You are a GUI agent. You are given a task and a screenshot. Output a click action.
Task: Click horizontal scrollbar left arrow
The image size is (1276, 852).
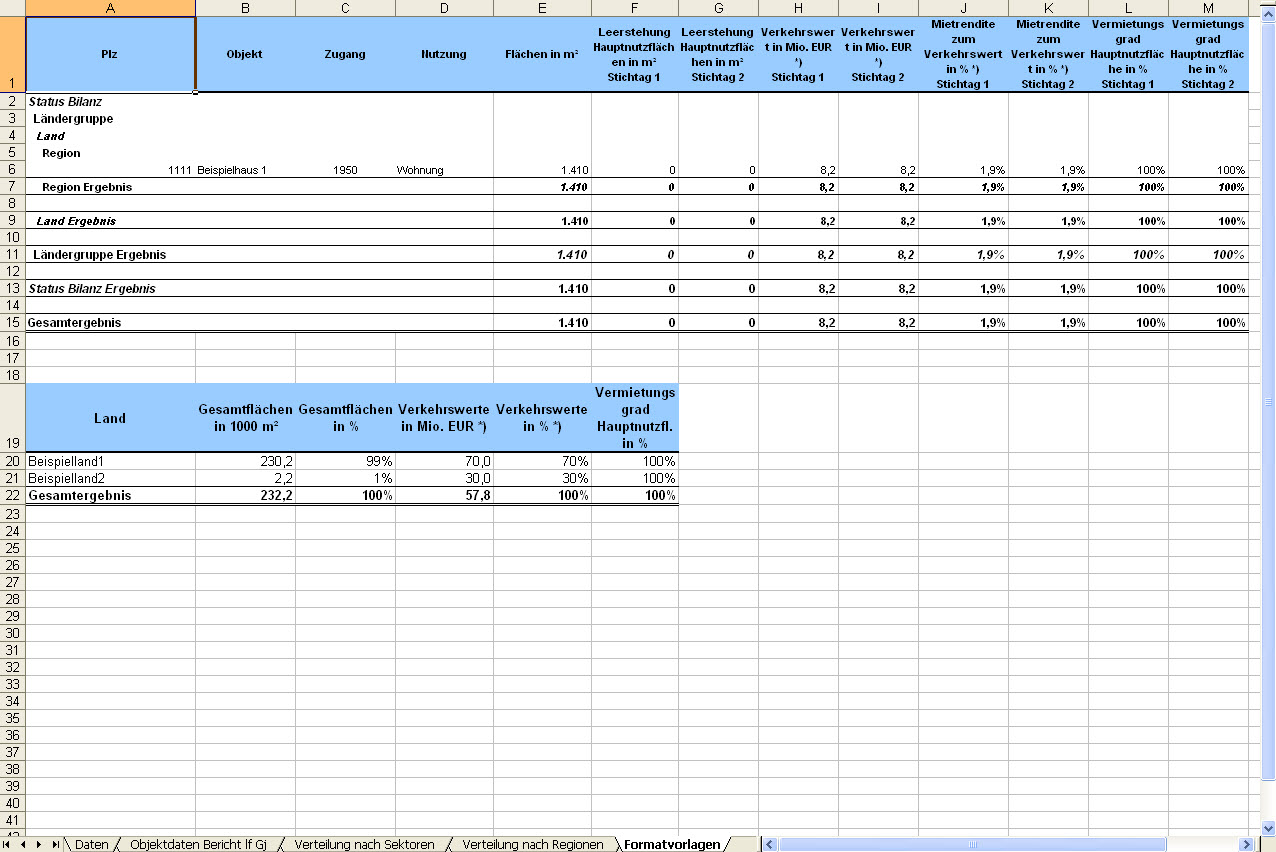(769, 845)
